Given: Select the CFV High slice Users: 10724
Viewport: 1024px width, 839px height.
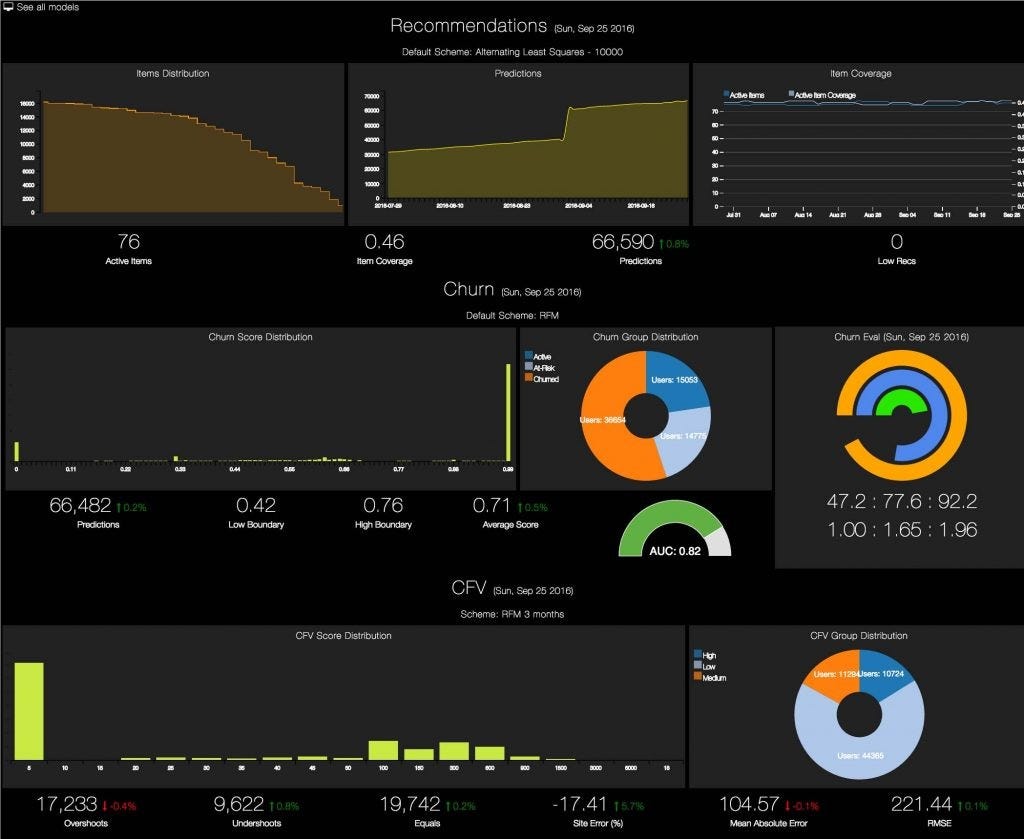Looking at the screenshot, I should point(883,673).
